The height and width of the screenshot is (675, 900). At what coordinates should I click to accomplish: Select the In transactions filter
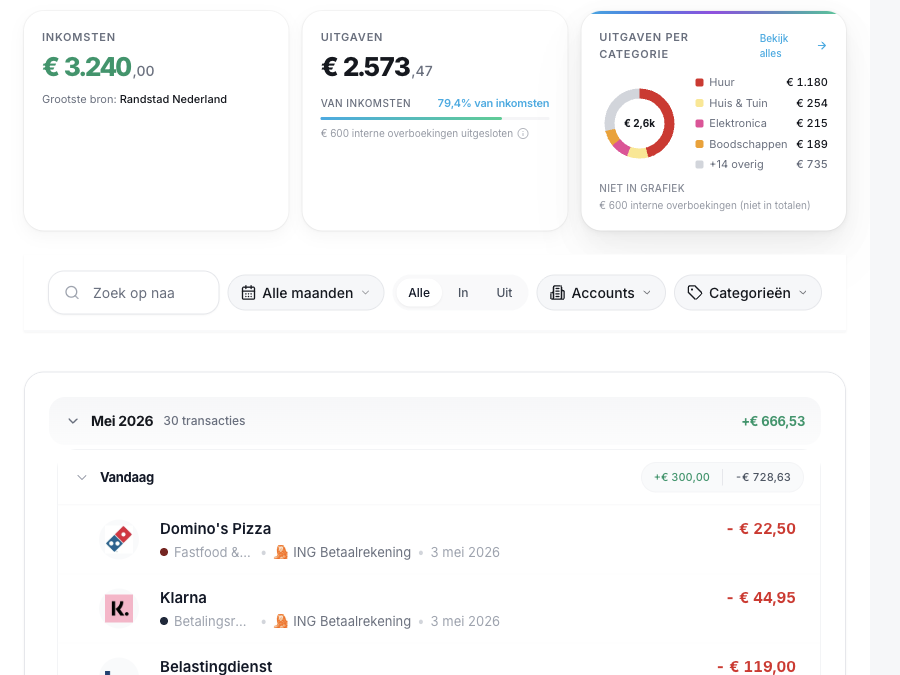[463, 293]
